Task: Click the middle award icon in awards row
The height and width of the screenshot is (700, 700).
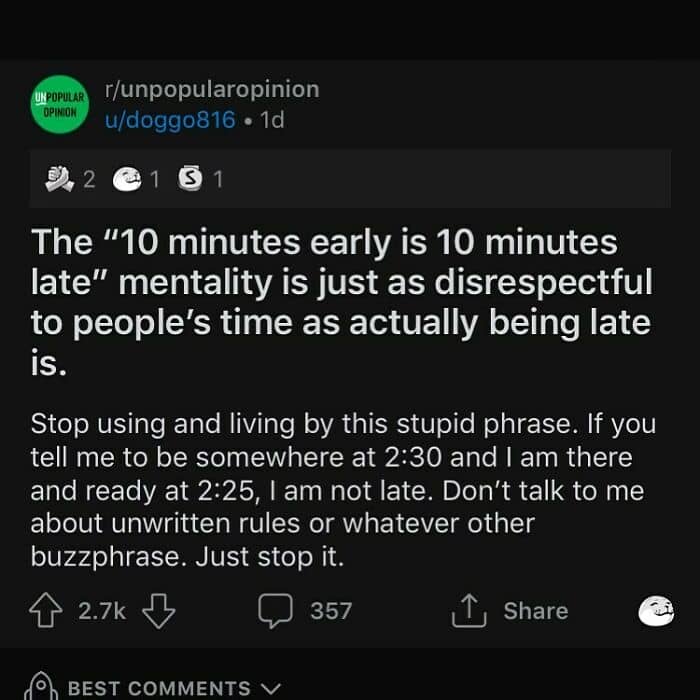Action: pyautogui.click(x=124, y=179)
